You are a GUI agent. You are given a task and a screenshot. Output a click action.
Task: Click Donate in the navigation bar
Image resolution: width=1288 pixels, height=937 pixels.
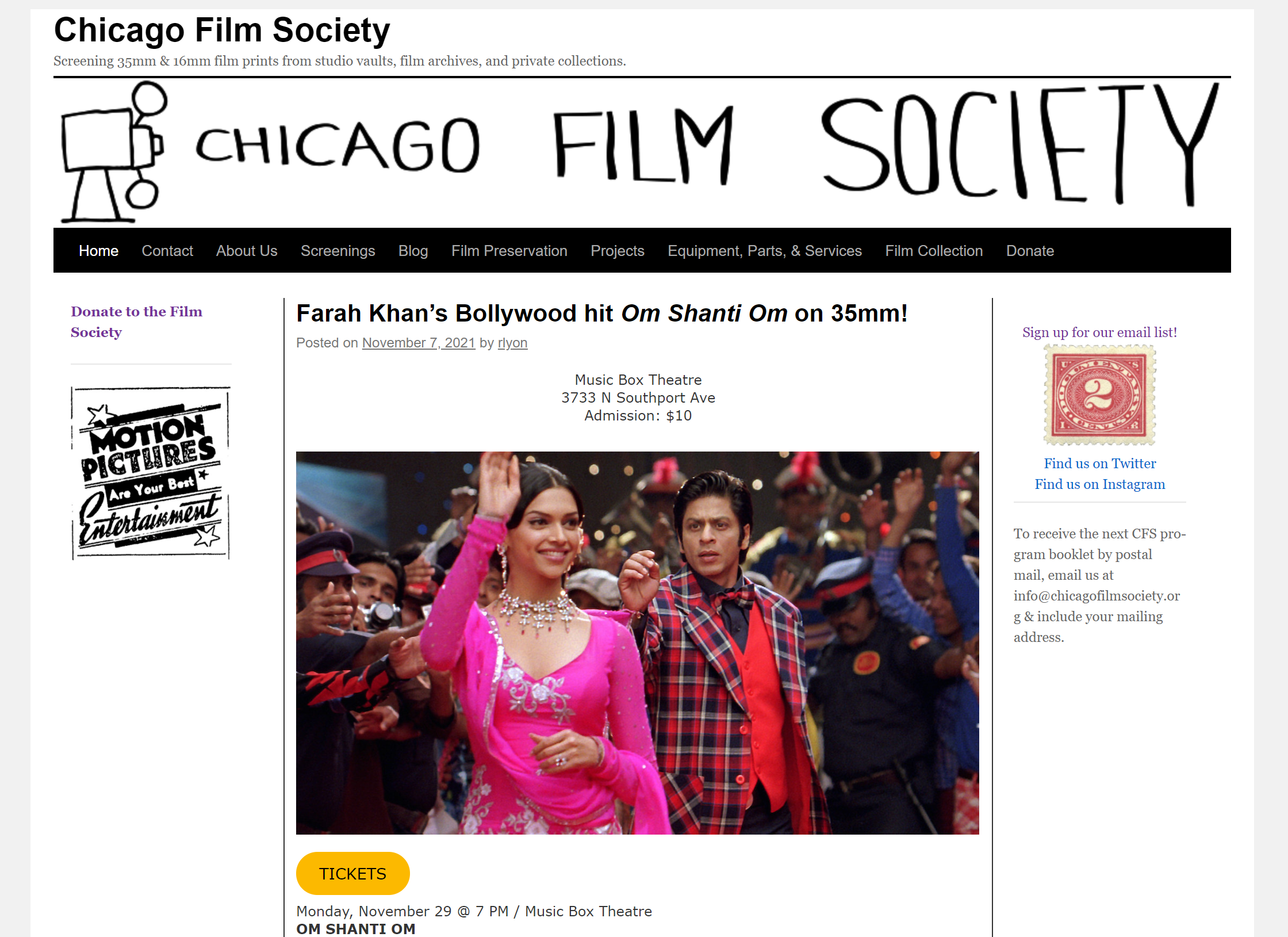(x=1030, y=251)
